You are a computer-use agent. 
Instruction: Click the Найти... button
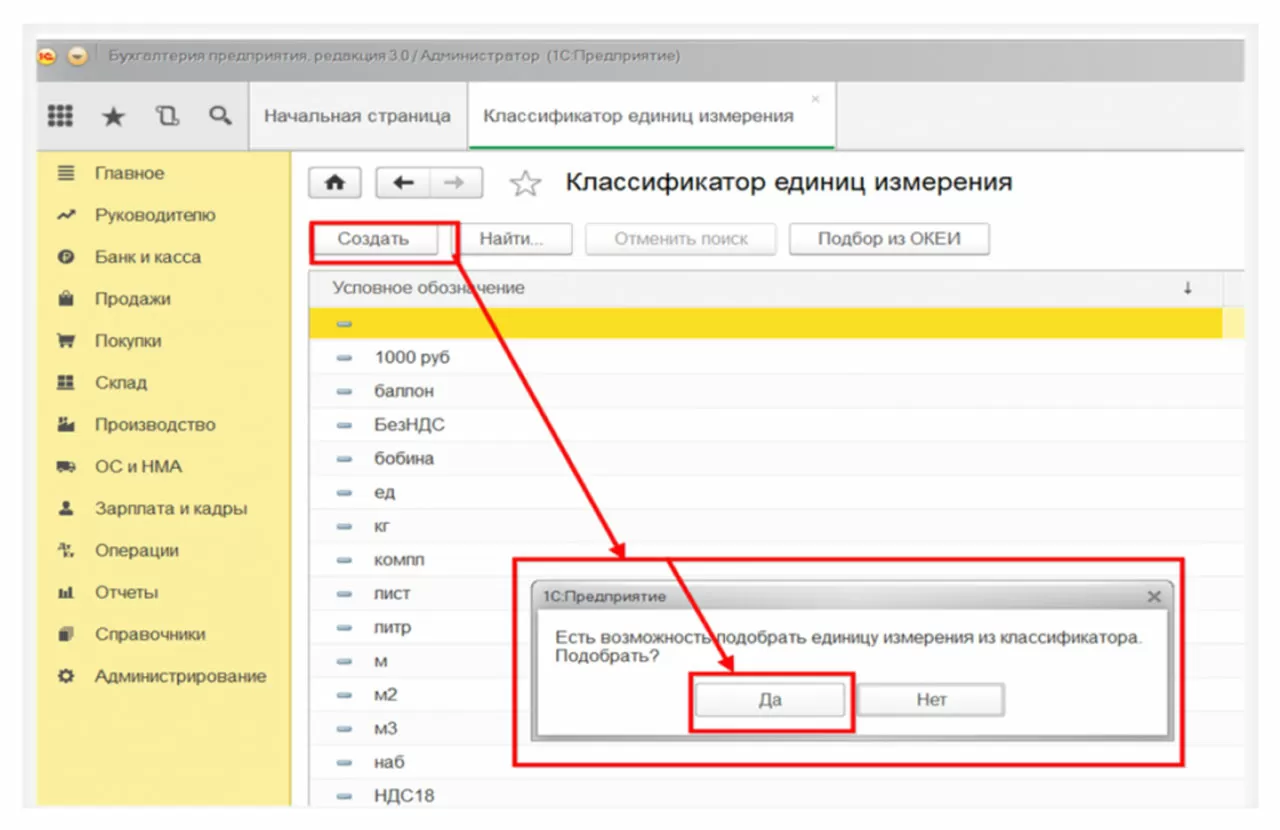pyautogui.click(x=511, y=239)
